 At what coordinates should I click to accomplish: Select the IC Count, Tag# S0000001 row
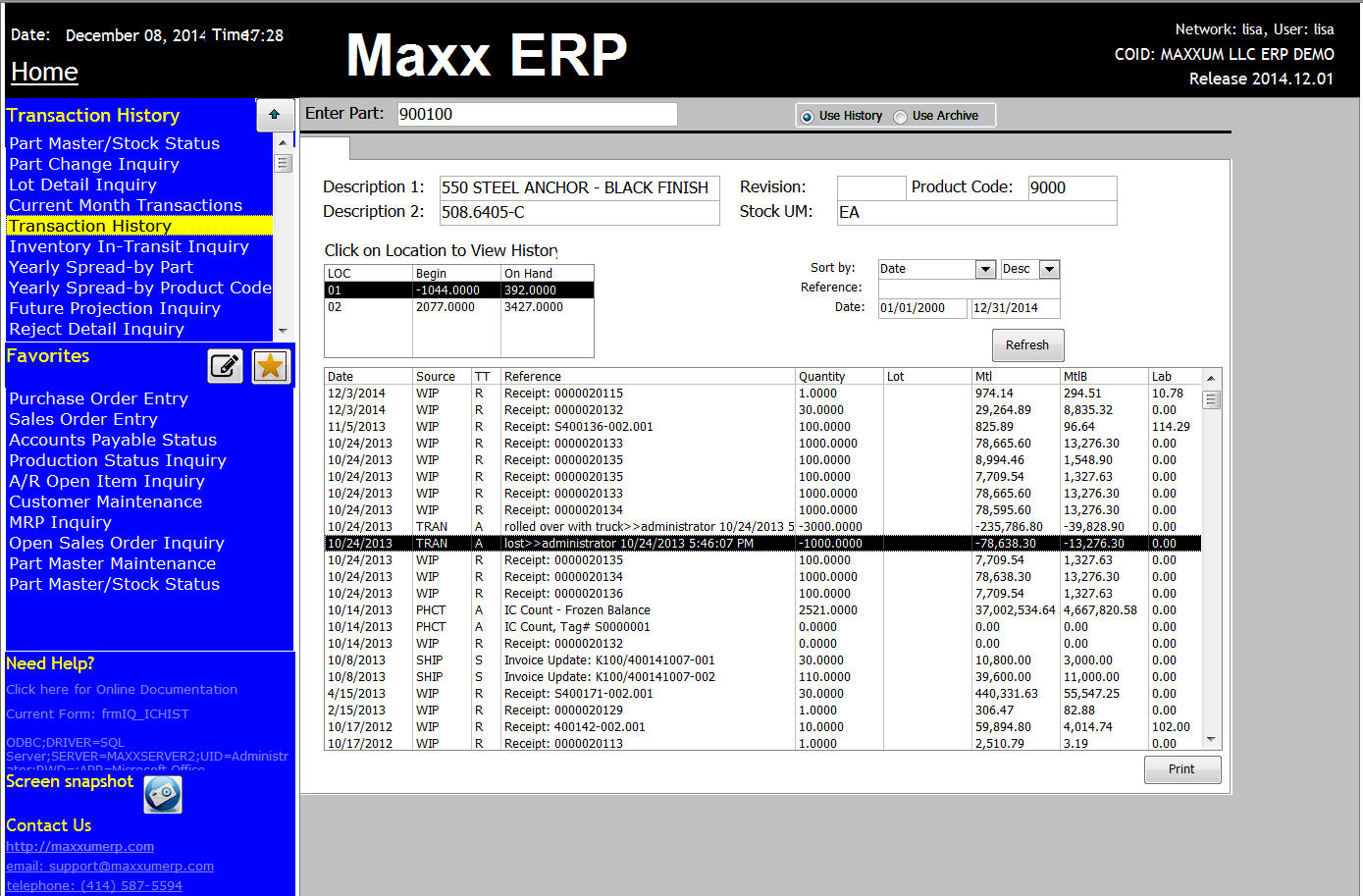point(762,627)
